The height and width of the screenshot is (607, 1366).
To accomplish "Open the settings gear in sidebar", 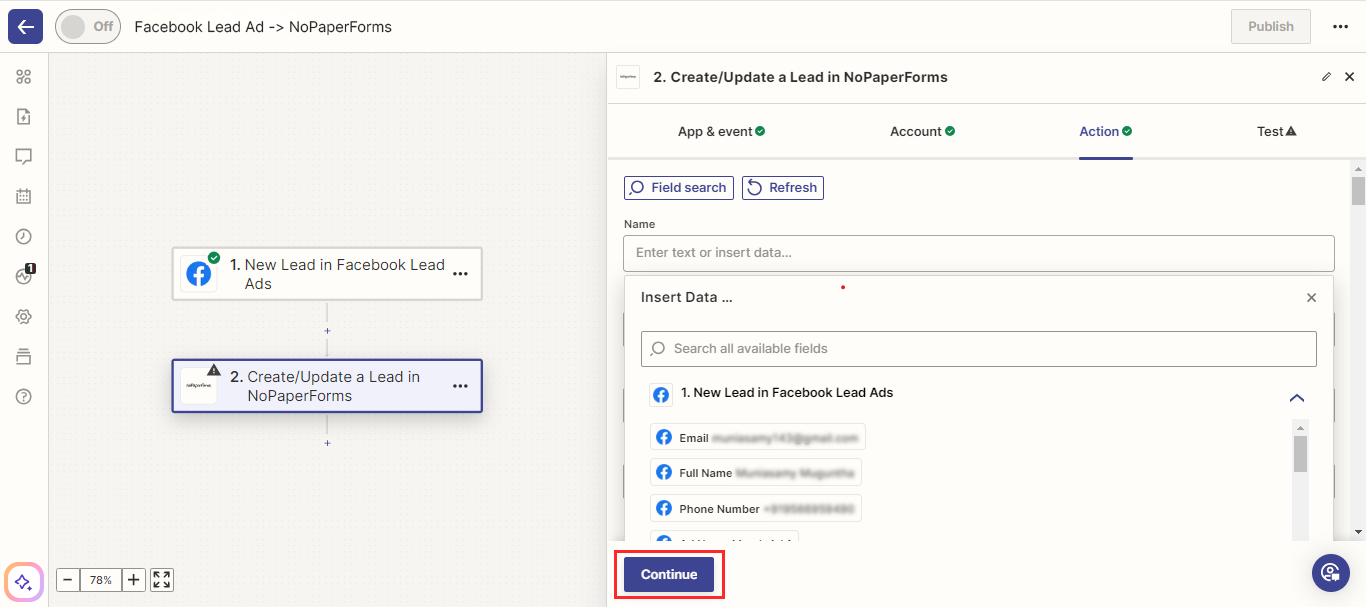I will [x=24, y=317].
